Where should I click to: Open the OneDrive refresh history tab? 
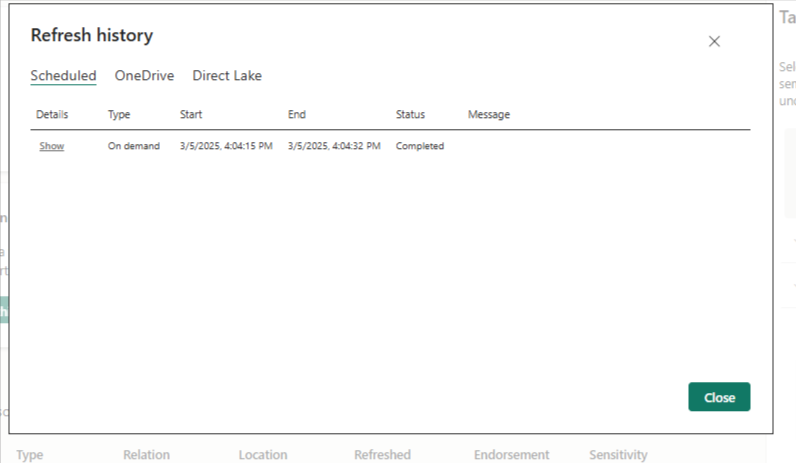[x=144, y=76]
